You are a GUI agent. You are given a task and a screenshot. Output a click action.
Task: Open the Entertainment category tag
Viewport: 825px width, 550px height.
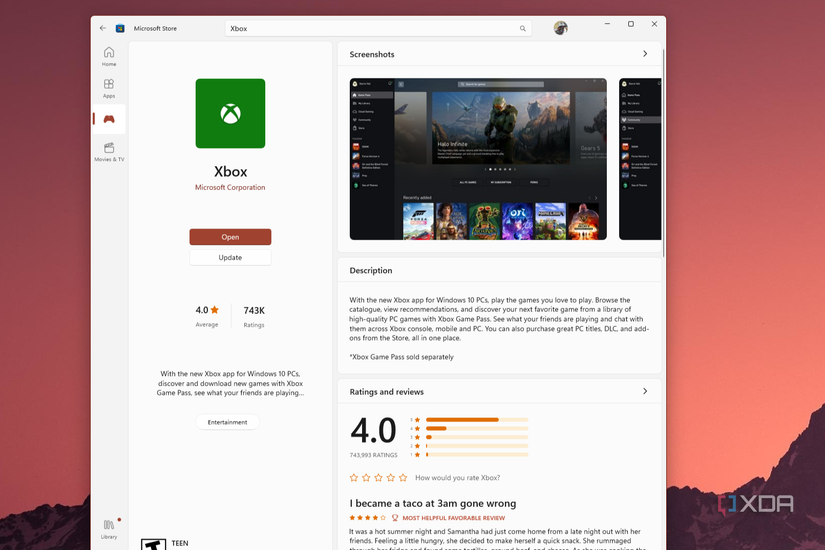tap(227, 422)
